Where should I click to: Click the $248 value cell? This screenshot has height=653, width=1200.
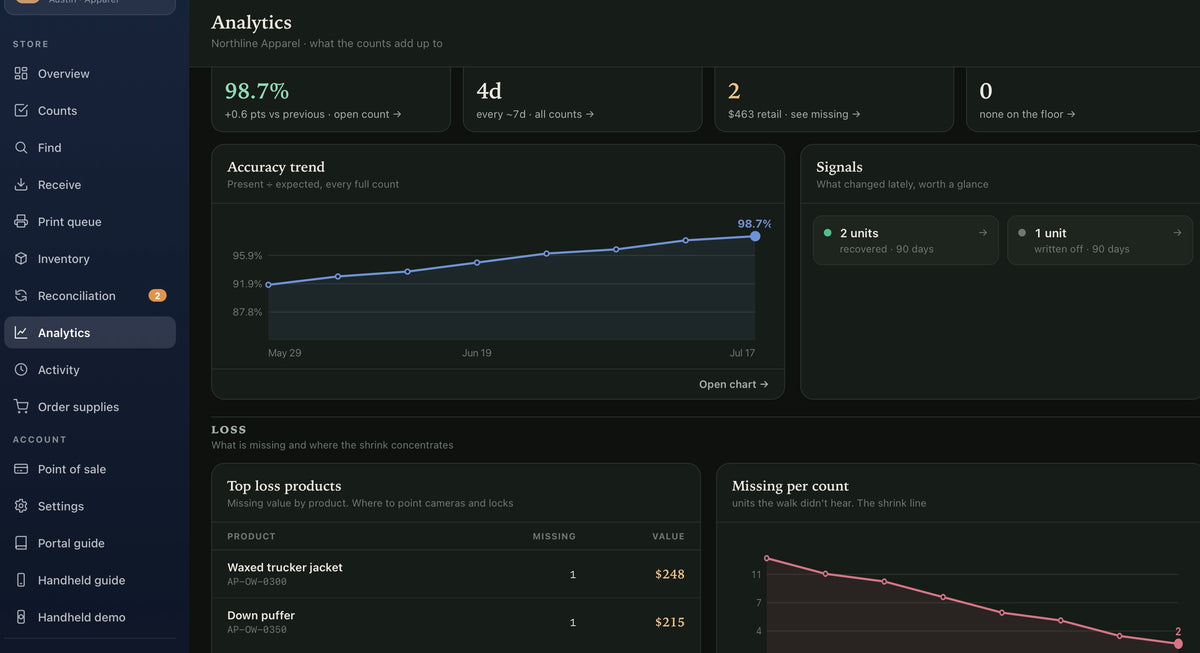[x=670, y=574]
